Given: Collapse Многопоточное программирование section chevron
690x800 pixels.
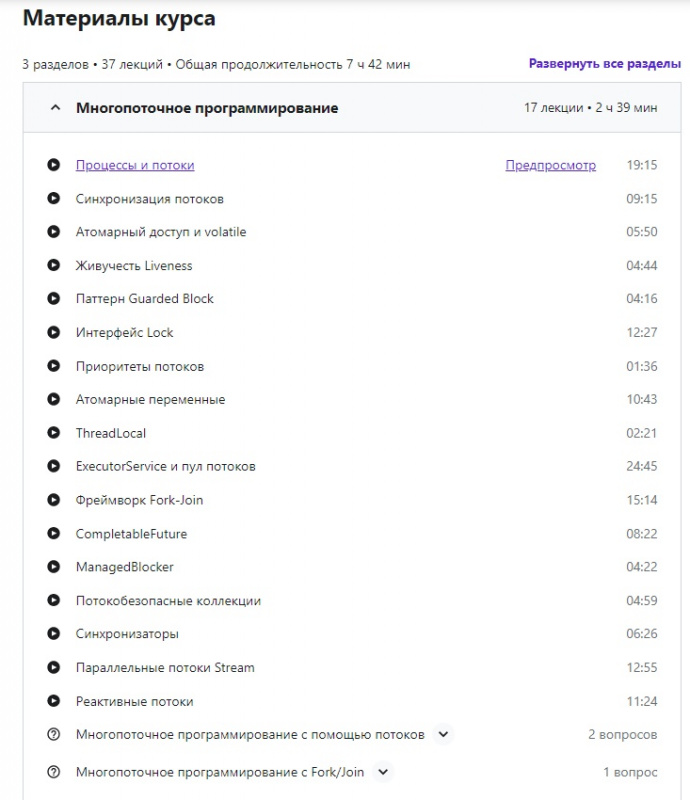Looking at the screenshot, I should pyautogui.click(x=55, y=108).
